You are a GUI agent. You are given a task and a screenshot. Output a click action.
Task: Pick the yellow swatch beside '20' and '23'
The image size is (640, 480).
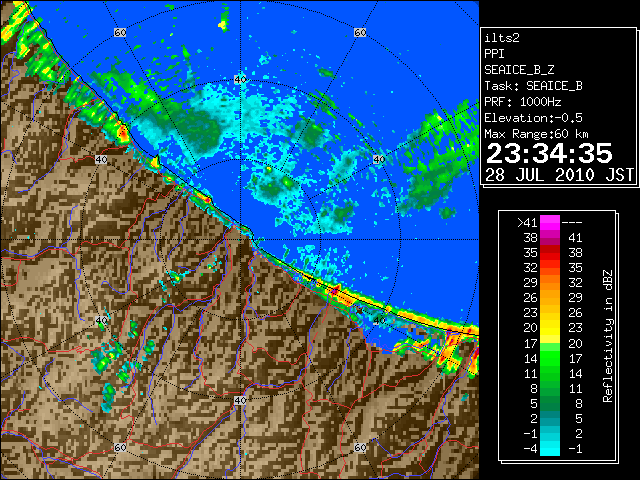(550, 328)
